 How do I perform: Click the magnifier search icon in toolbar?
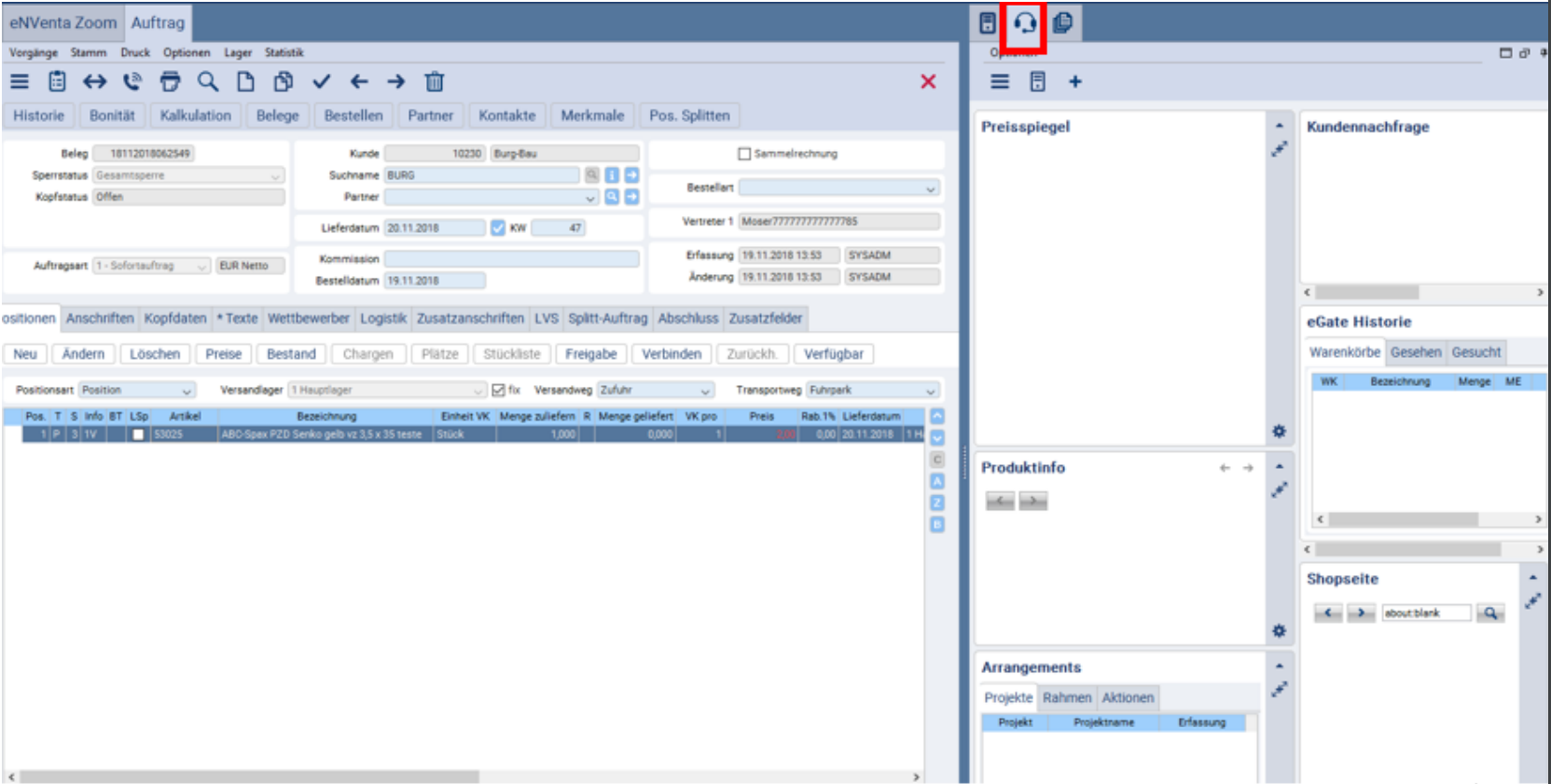pos(208,82)
